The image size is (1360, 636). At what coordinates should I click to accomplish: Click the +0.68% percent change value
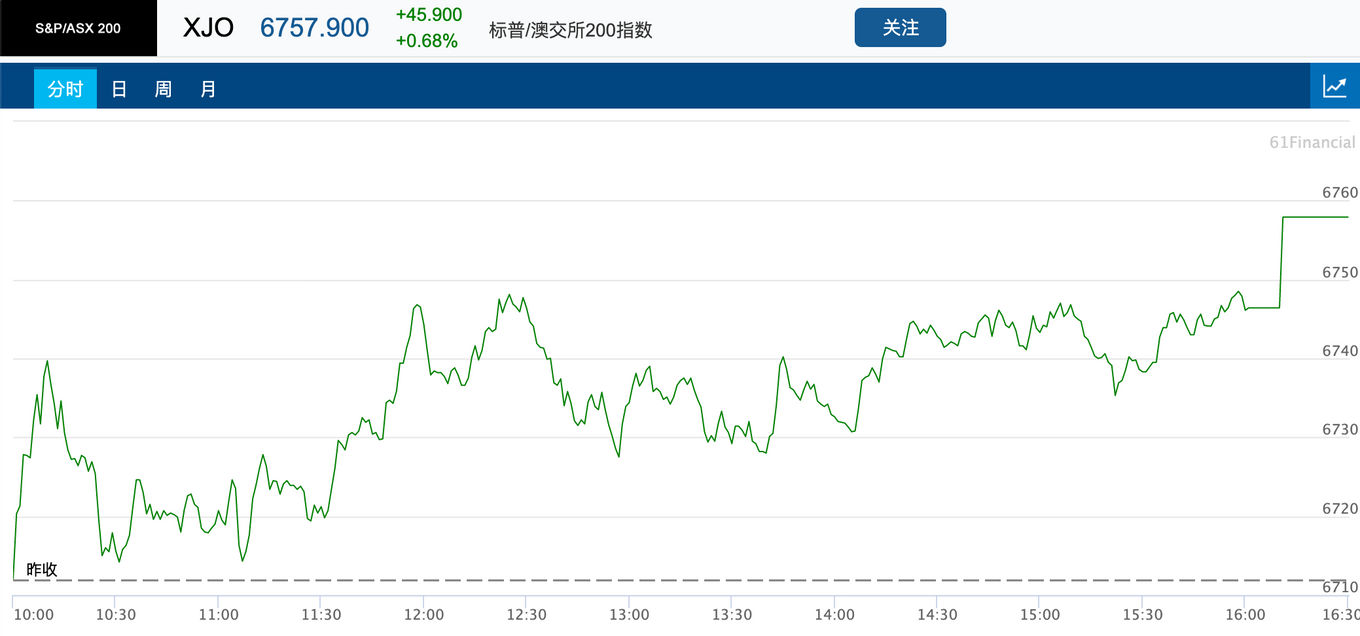427,41
